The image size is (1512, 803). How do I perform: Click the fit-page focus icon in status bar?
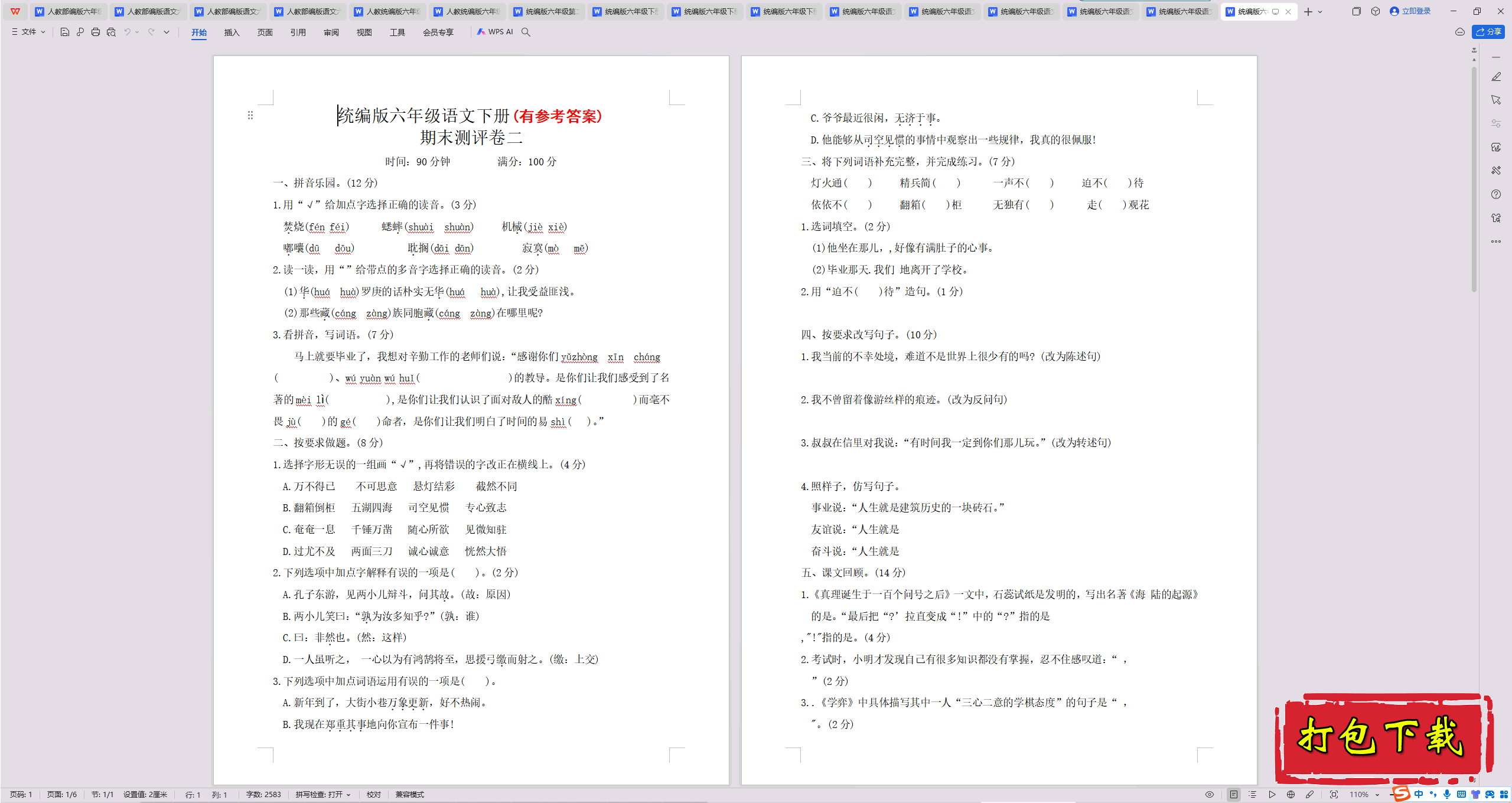pyautogui.click(x=1334, y=795)
